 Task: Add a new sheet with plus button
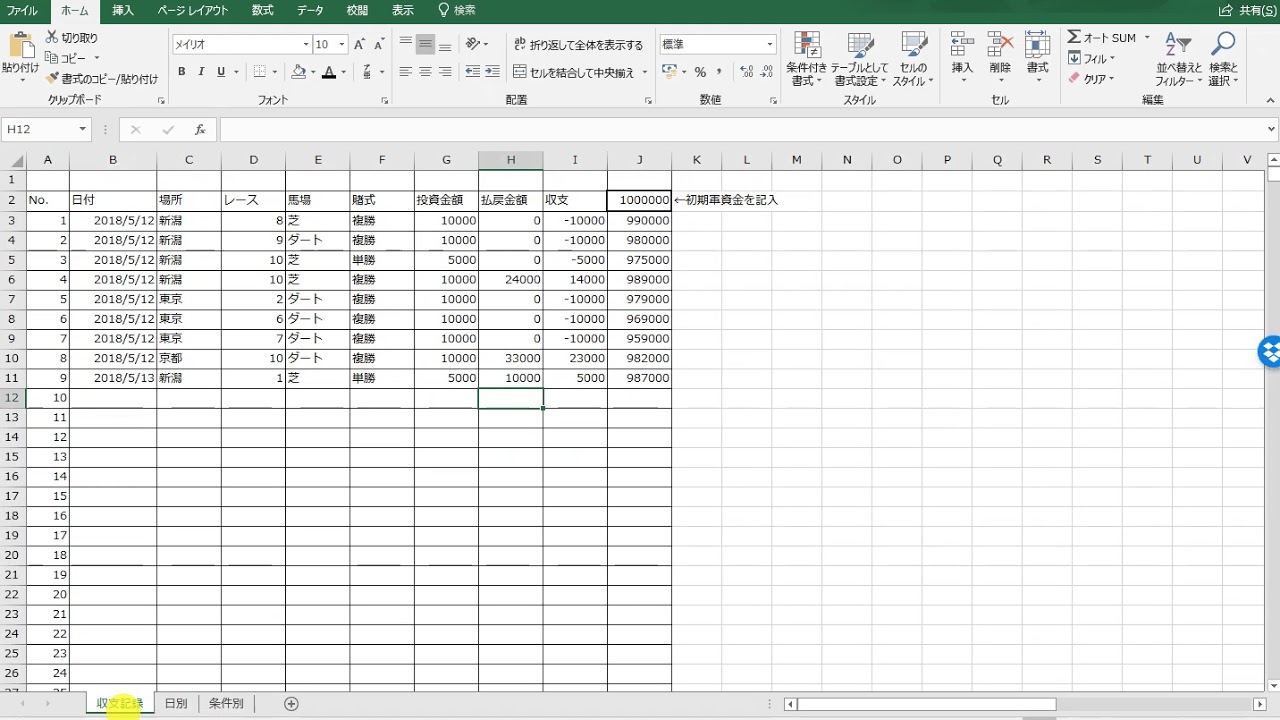click(x=292, y=704)
